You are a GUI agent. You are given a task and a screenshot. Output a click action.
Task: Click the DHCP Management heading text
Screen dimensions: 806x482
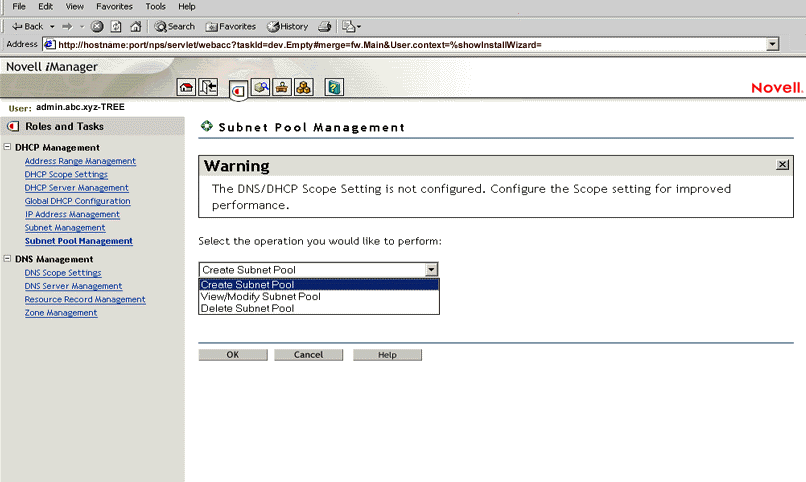57,147
